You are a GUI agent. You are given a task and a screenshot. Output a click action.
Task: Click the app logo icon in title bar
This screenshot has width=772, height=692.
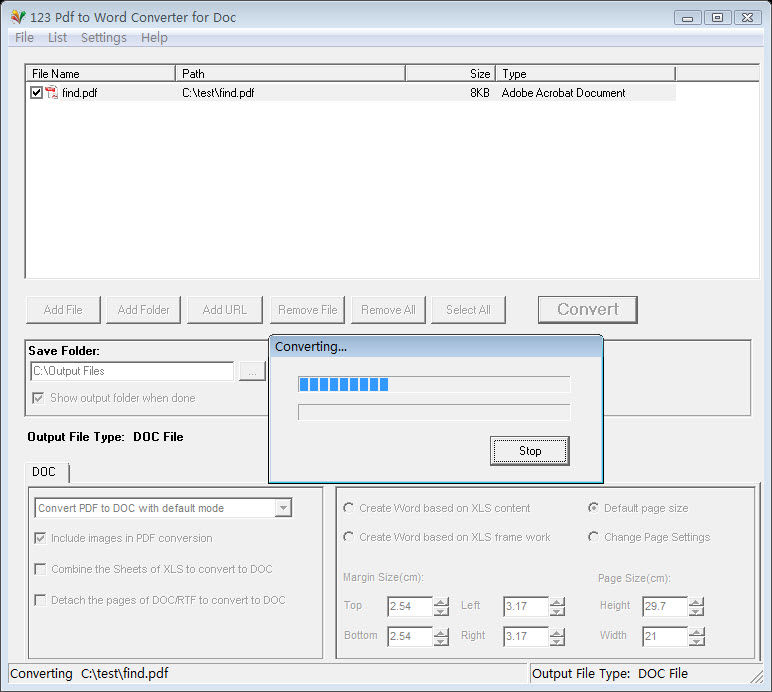(x=18, y=17)
